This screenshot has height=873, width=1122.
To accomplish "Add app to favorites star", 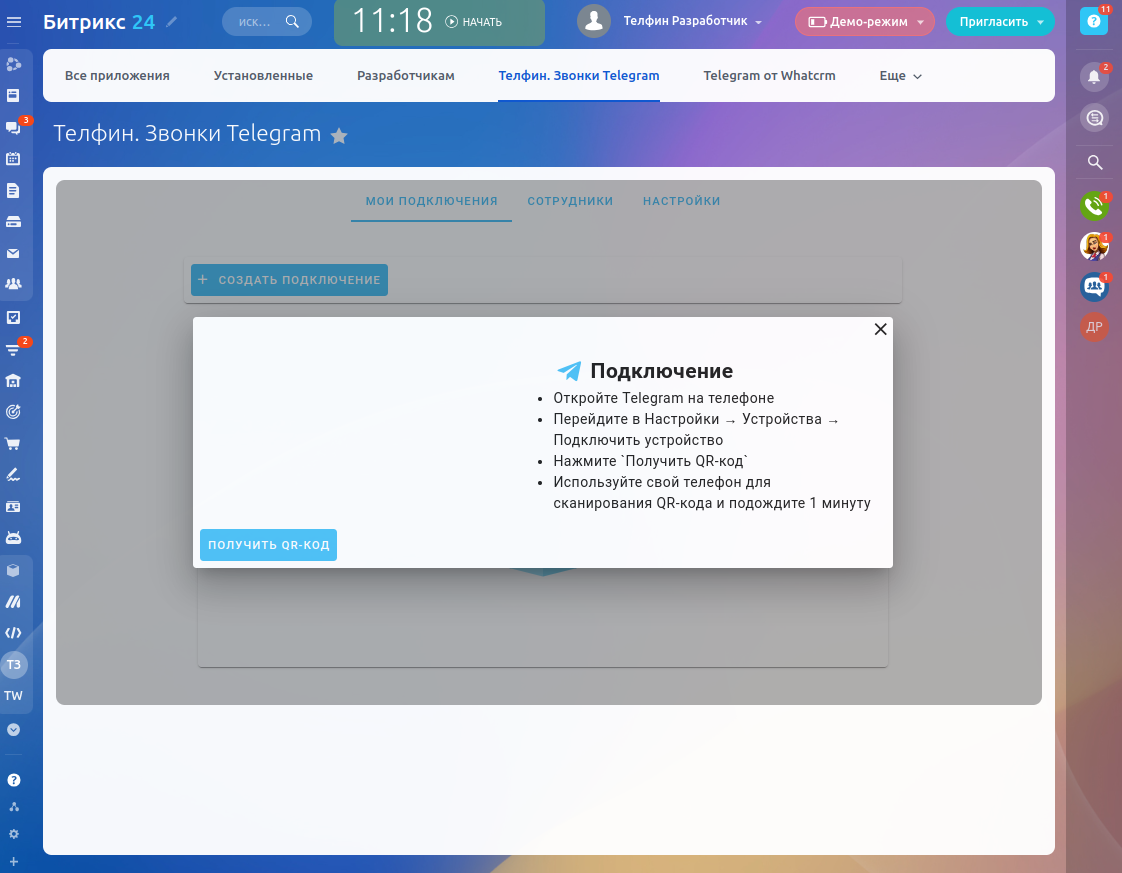I will tap(339, 136).
